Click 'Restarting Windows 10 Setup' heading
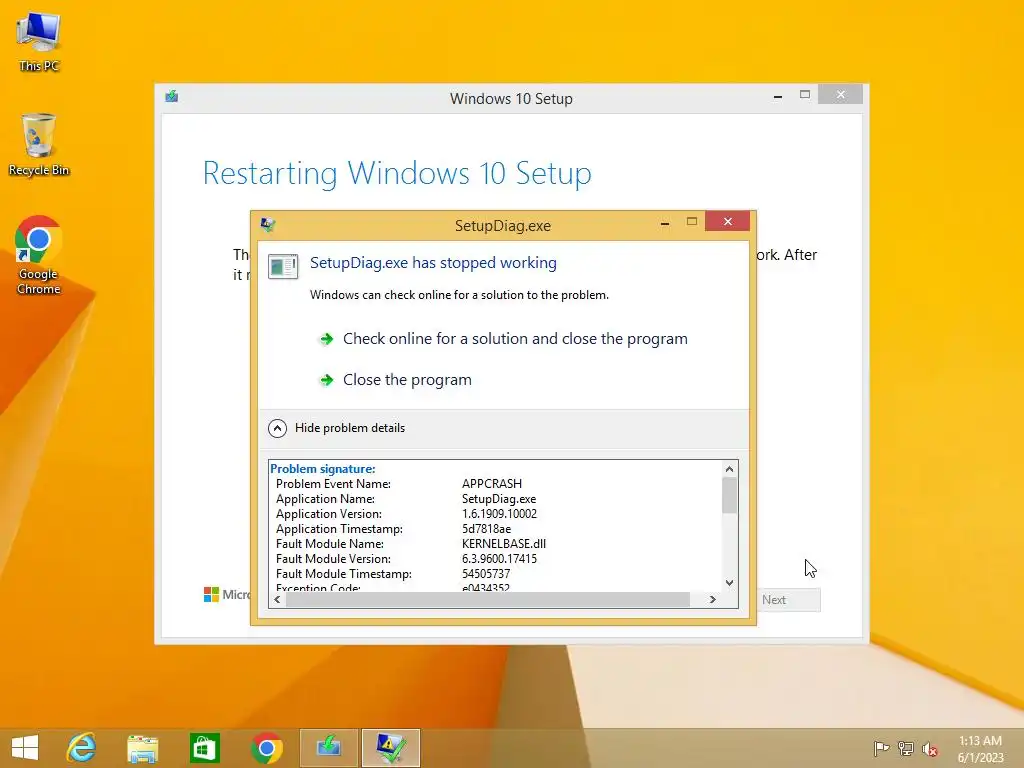This screenshot has width=1024, height=768. (x=397, y=174)
